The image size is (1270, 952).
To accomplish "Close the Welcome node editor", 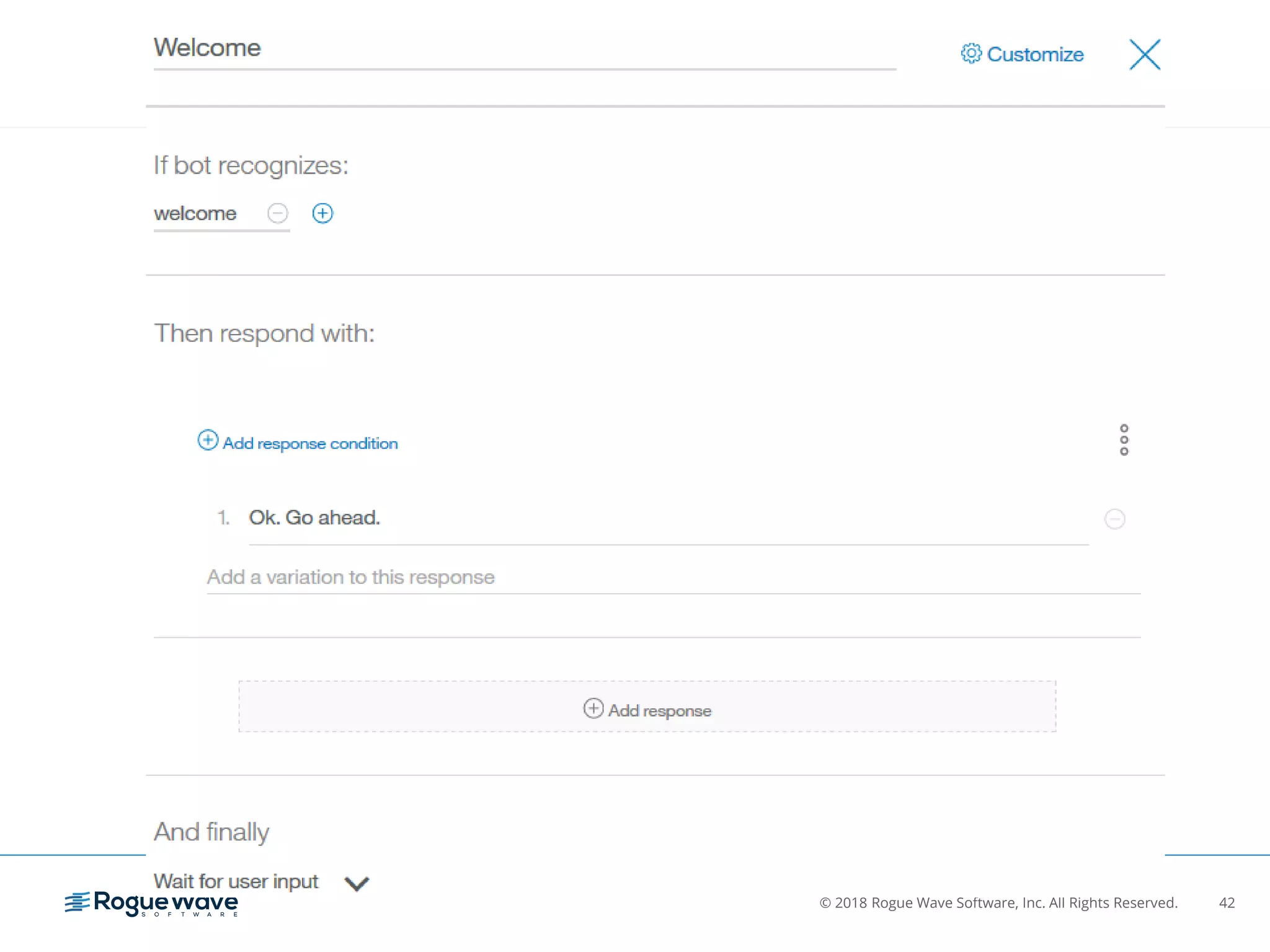I will coord(1144,55).
